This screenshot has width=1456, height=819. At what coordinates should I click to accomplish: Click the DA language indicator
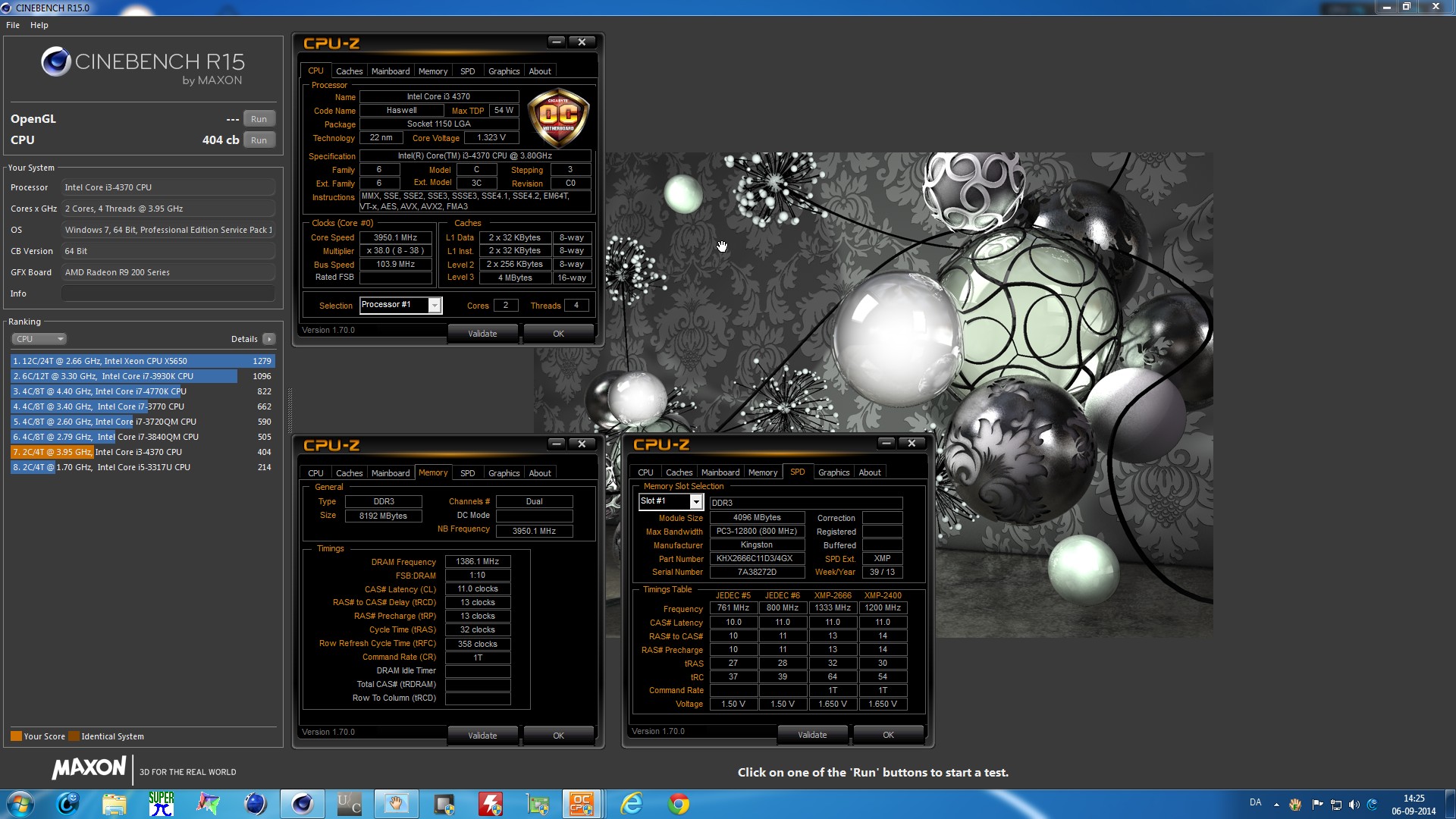[x=1256, y=802]
